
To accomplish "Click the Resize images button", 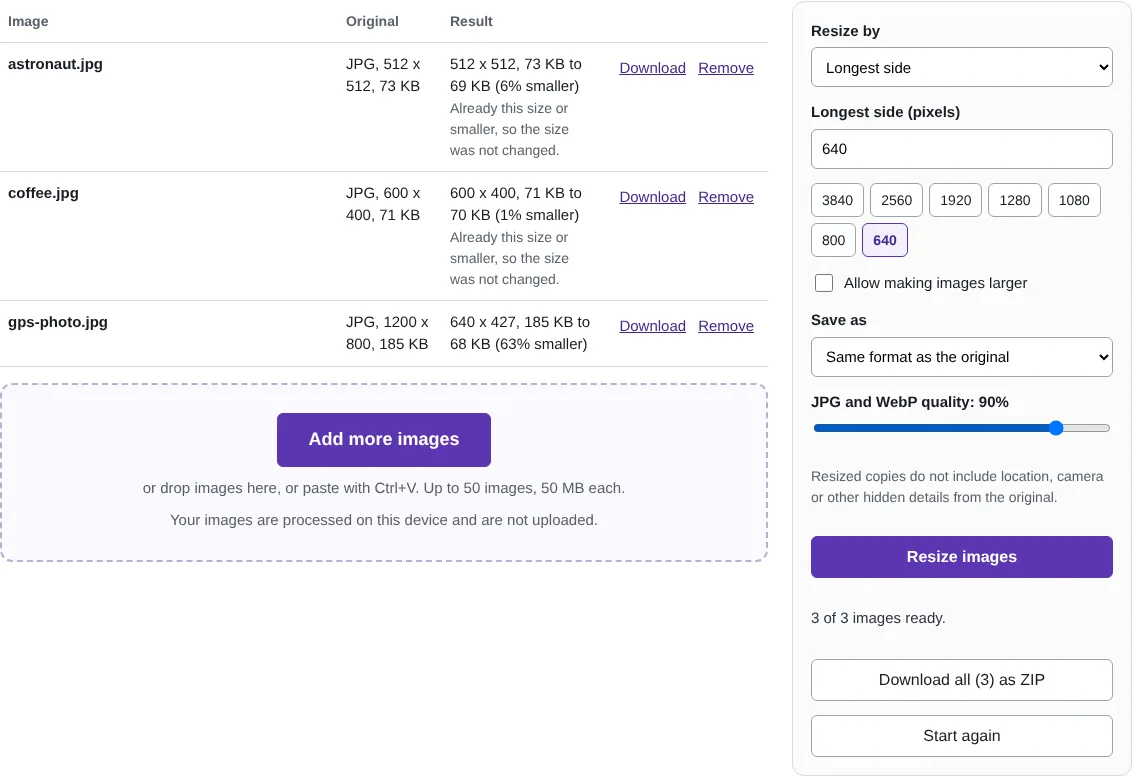I will 961,557.
